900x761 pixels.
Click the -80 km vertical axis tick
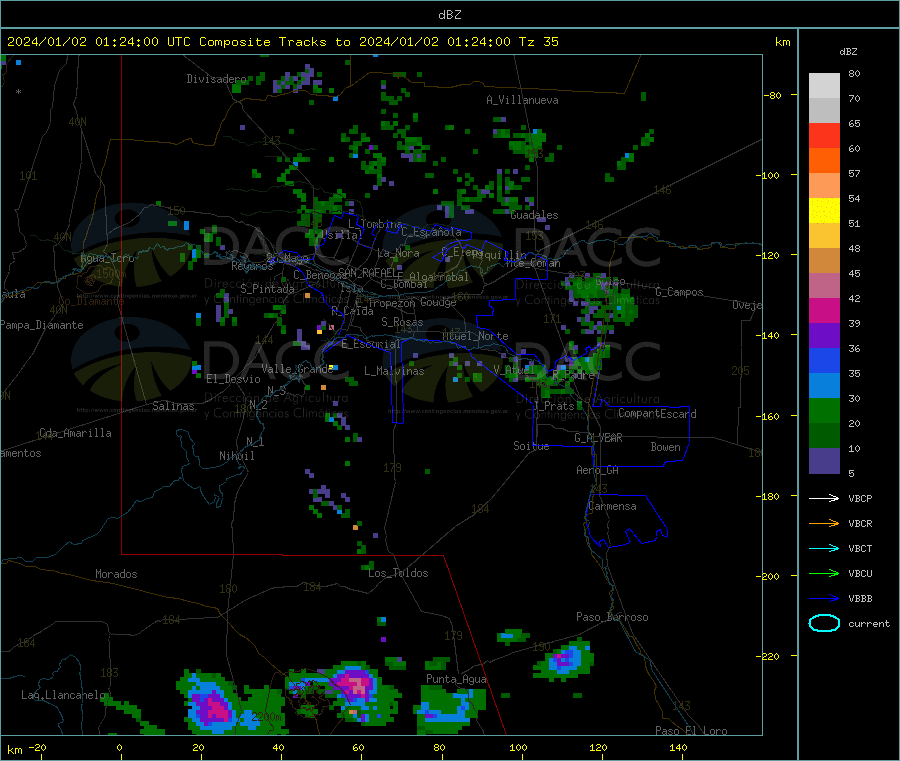tap(773, 95)
